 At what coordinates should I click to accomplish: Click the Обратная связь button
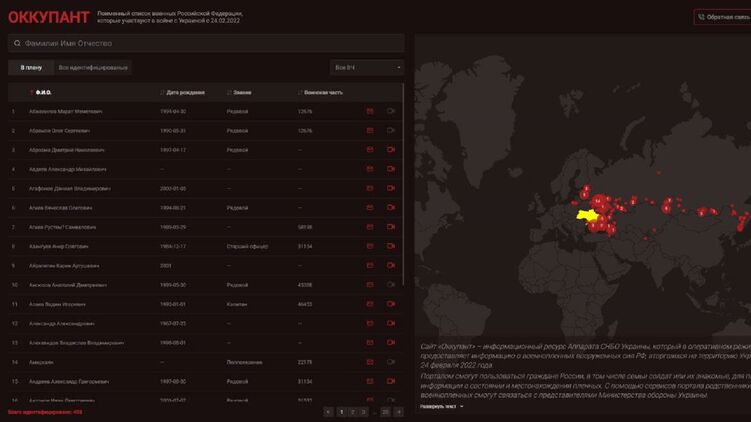724,17
